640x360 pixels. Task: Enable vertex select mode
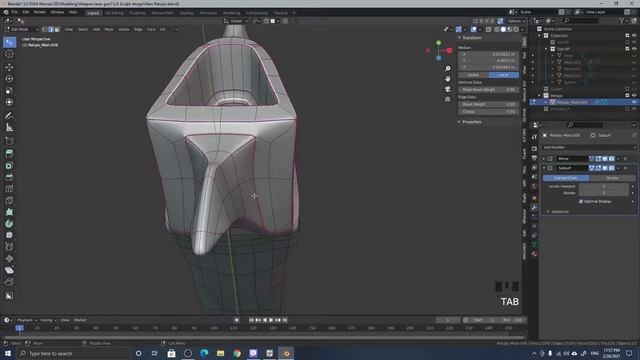[x=44, y=29]
